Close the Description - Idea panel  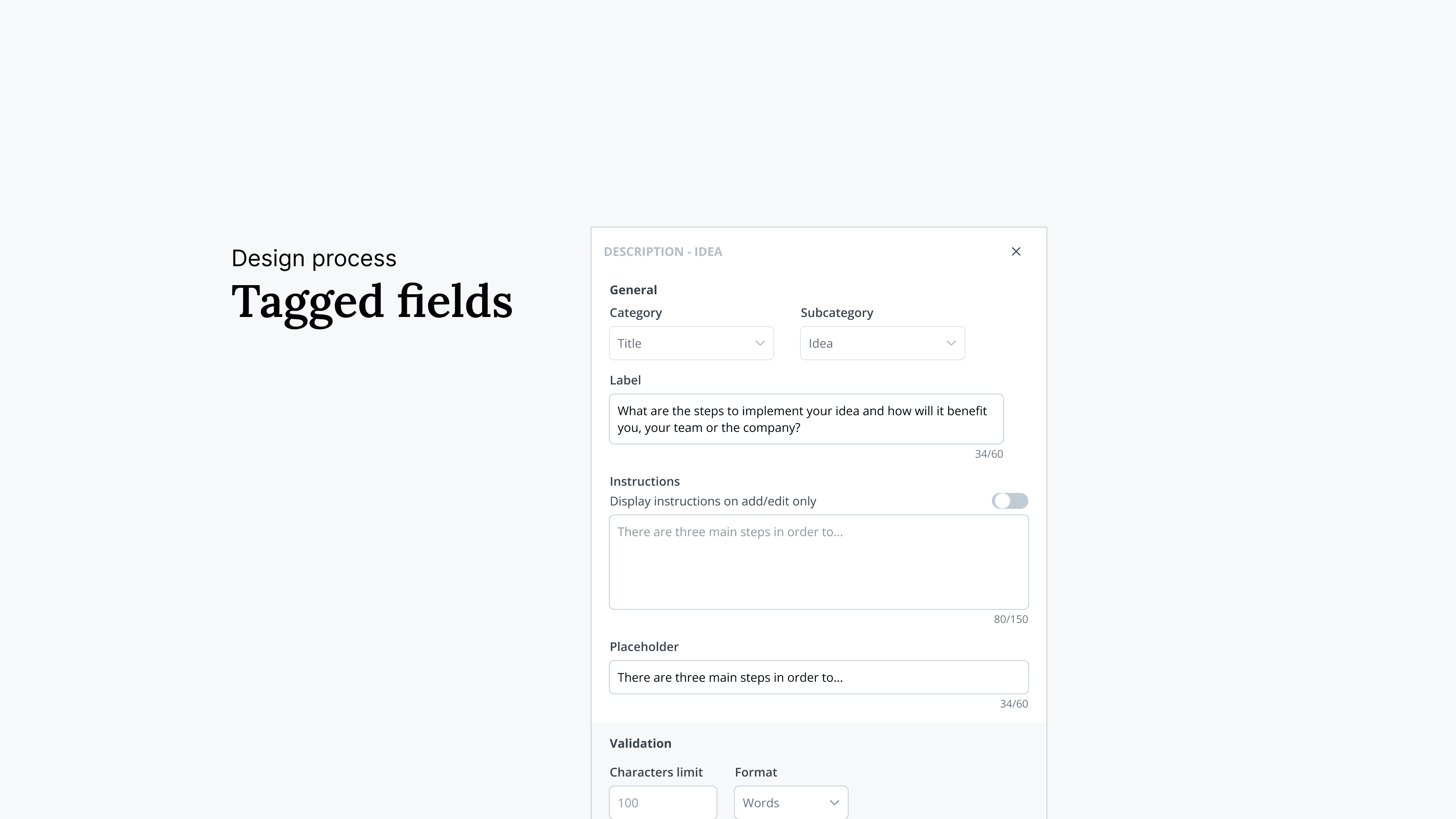pyautogui.click(x=1016, y=251)
